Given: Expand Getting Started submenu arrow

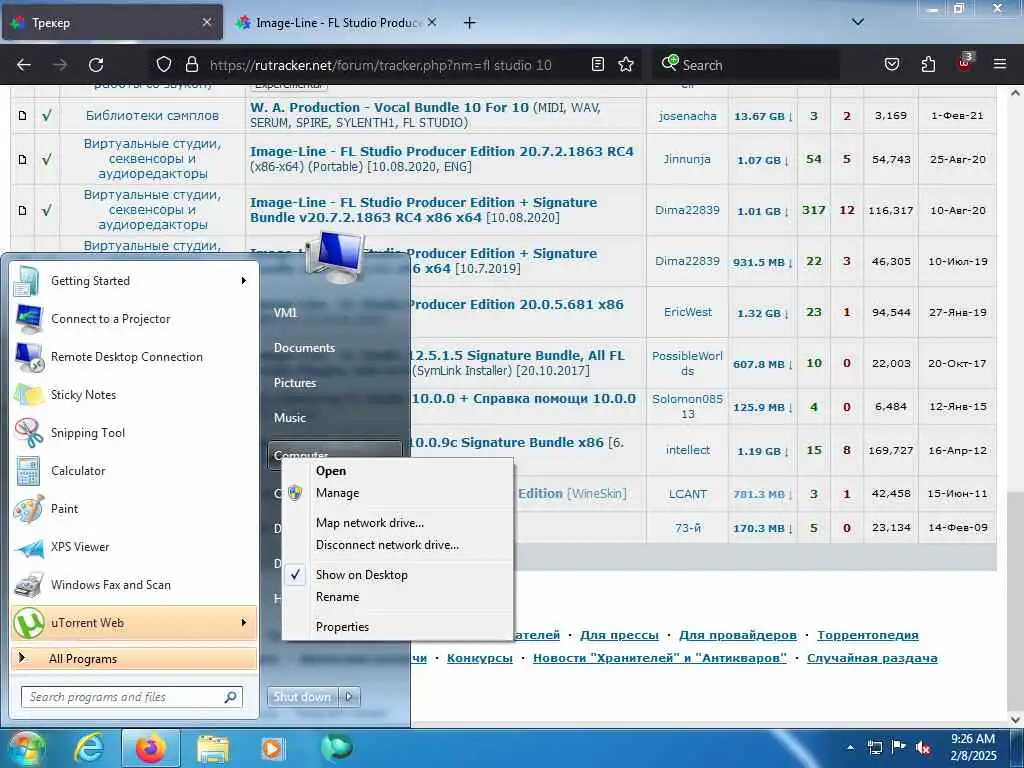Looking at the screenshot, I should (244, 281).
